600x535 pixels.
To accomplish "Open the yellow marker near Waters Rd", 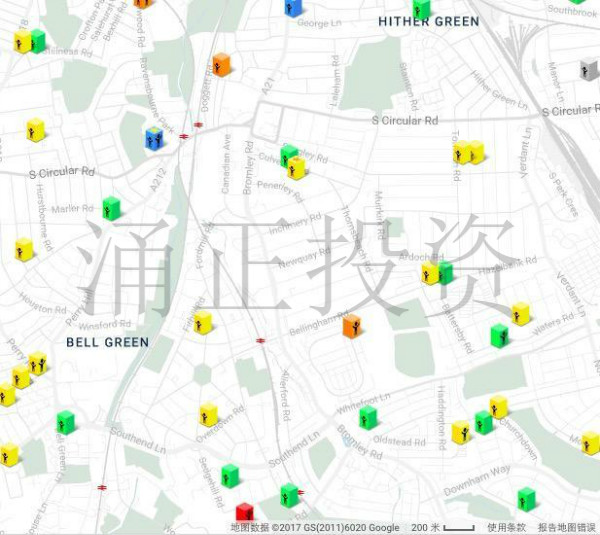I will click(521, 314).
